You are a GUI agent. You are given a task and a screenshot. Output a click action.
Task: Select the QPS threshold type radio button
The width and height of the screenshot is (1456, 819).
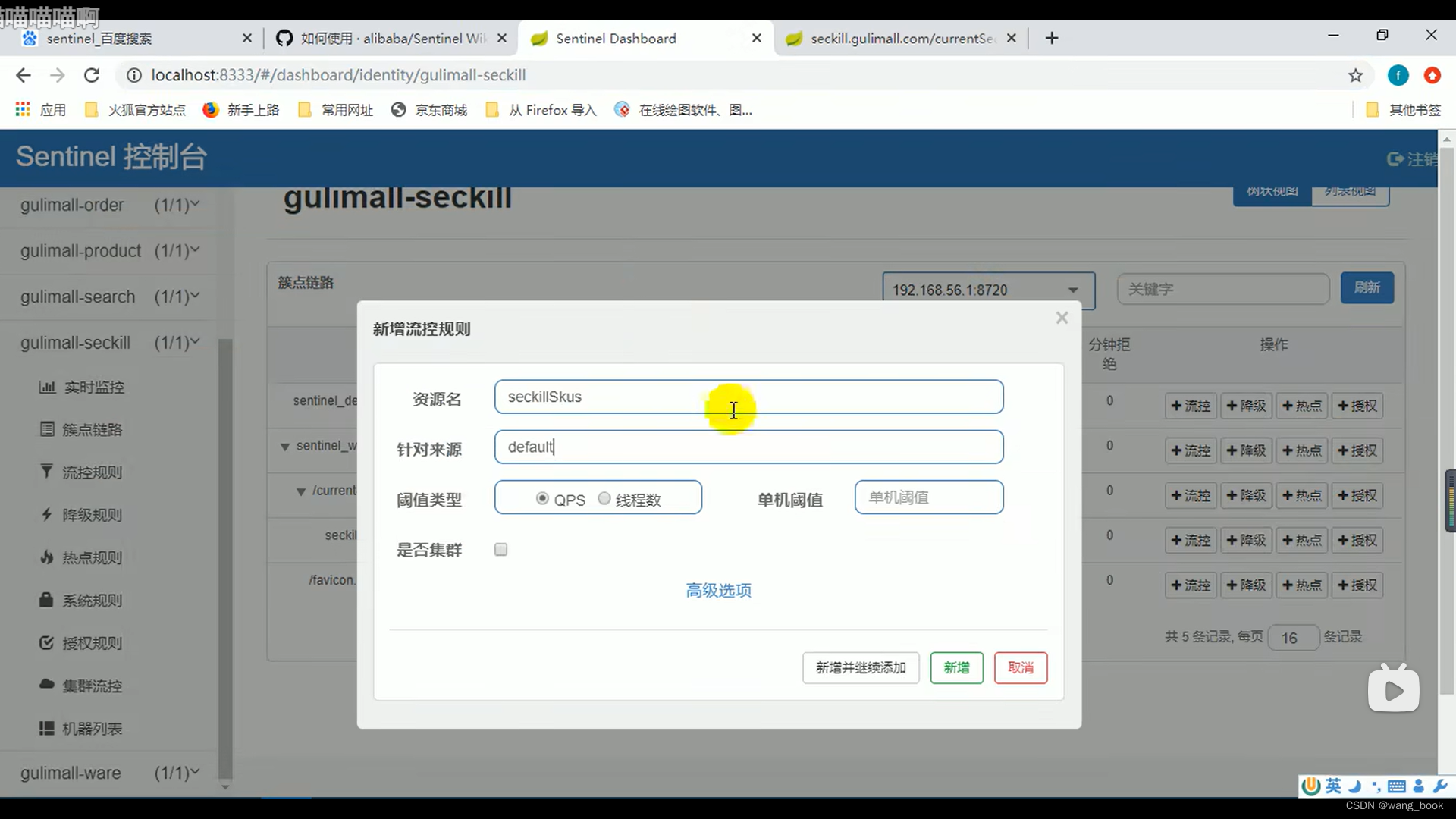(542, 498)
